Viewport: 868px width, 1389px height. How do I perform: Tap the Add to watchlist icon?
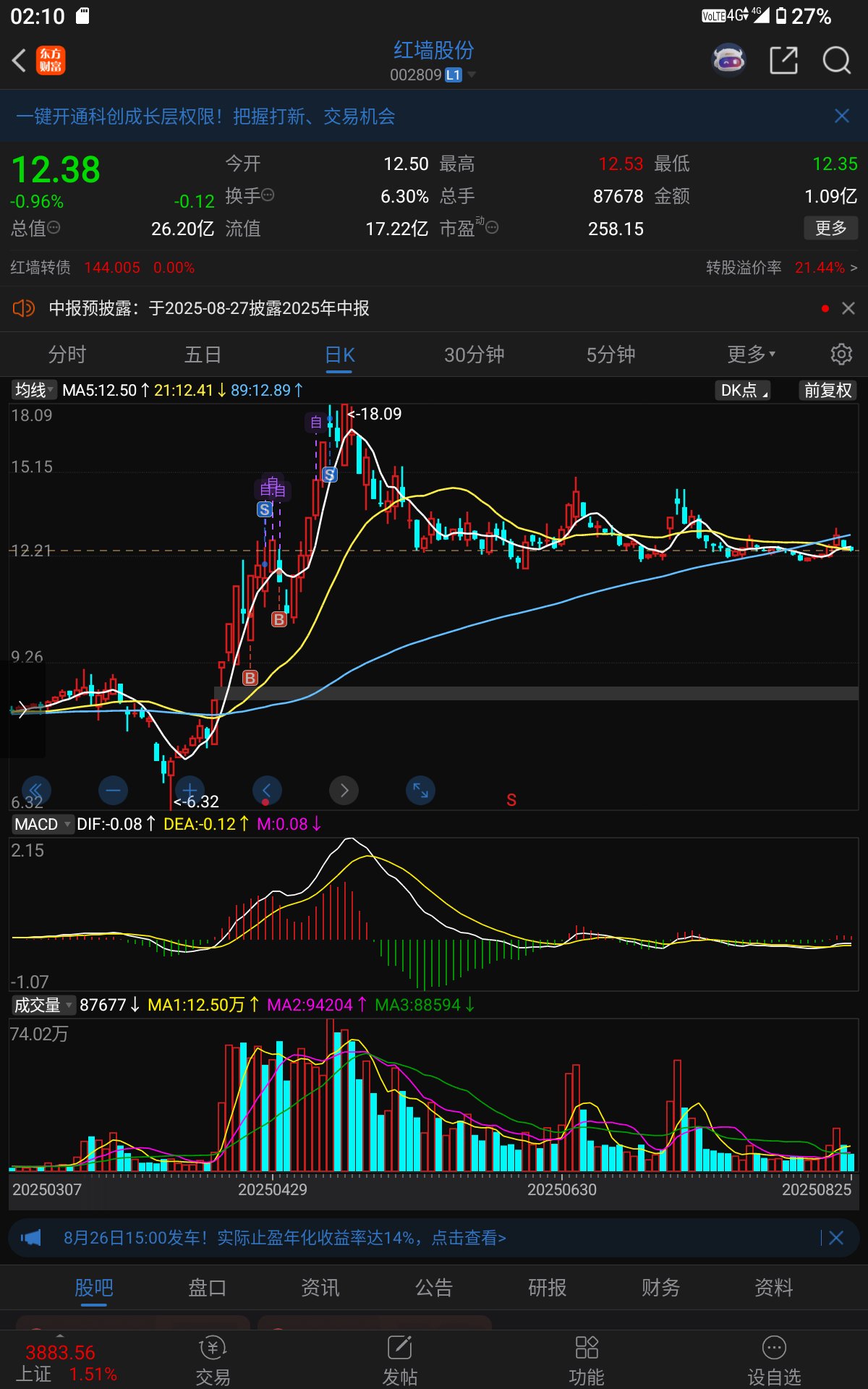click(774, 1360)
